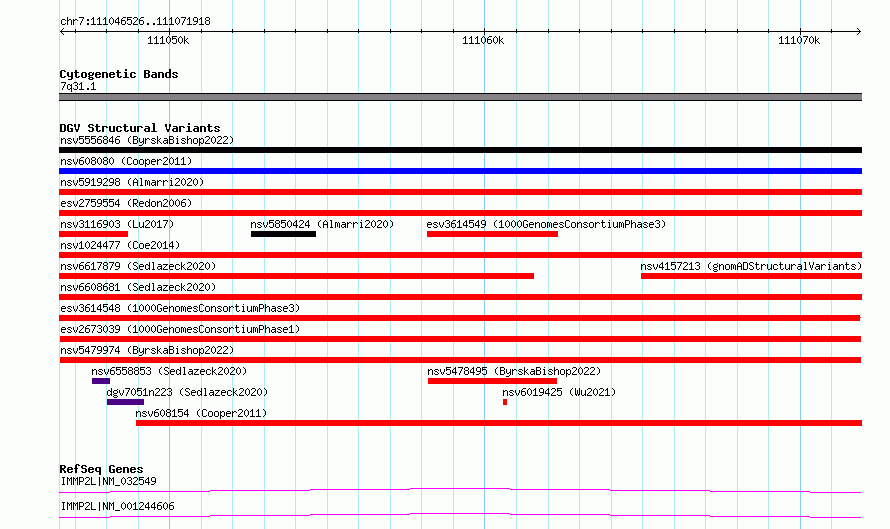Open the nsv608154 (Cooper2011) label
Image resolution: width=890 pixels, height=529 pixels.
pyautogui.click(x=201, y=413)
